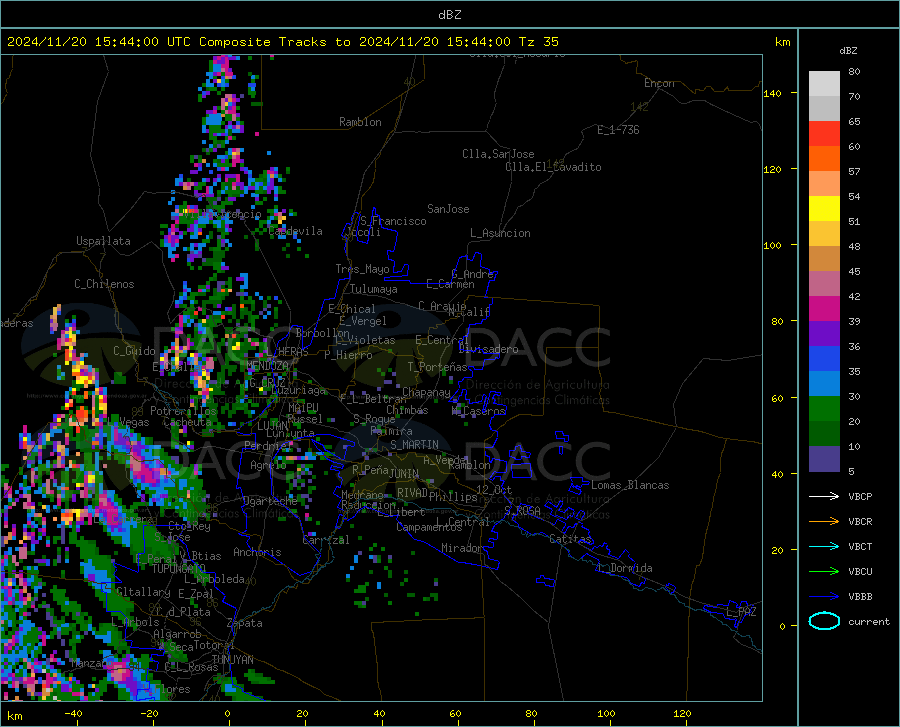This screenshot has height=727, width=900.
Task: Click the 'MAIPU' map label
Action: pyautogui.click(x=303, y=407)
